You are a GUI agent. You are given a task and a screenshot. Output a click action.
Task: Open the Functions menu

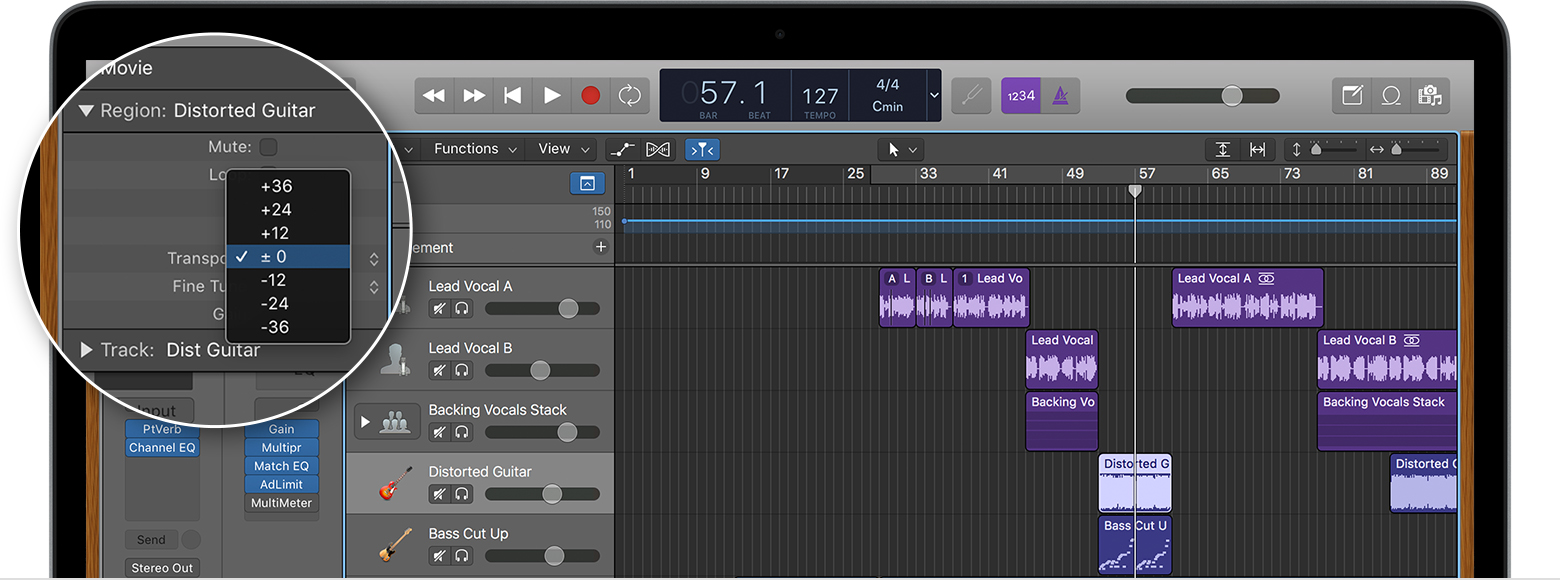click(x=475, y=149)
